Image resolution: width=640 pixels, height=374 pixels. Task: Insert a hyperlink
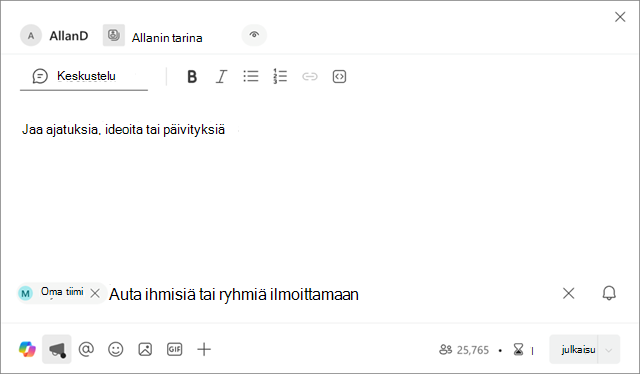point(310,76)
